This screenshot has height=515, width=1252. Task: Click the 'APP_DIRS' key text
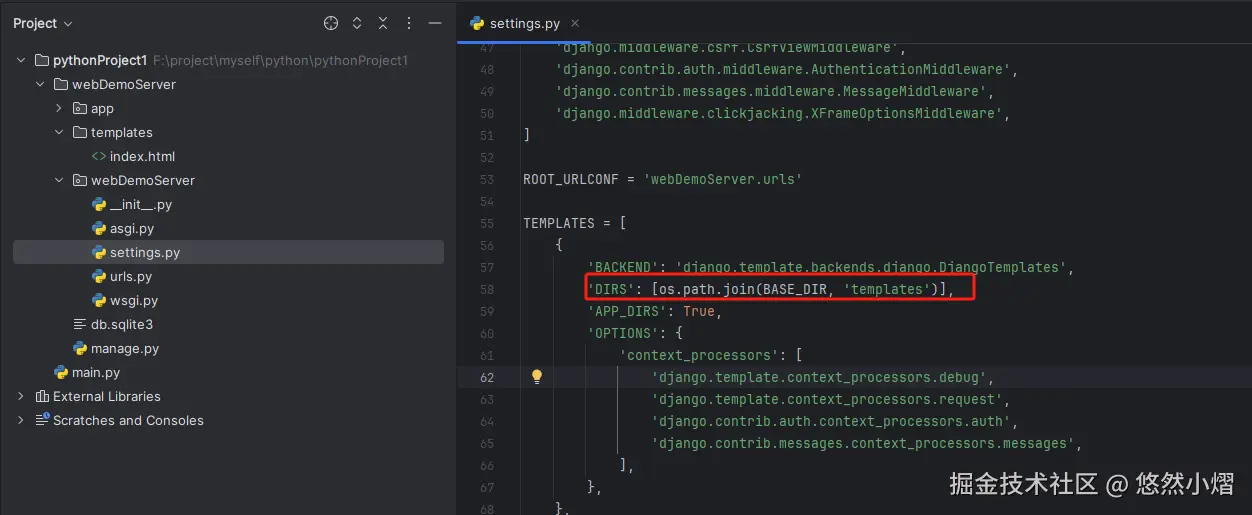click(627, 311)
